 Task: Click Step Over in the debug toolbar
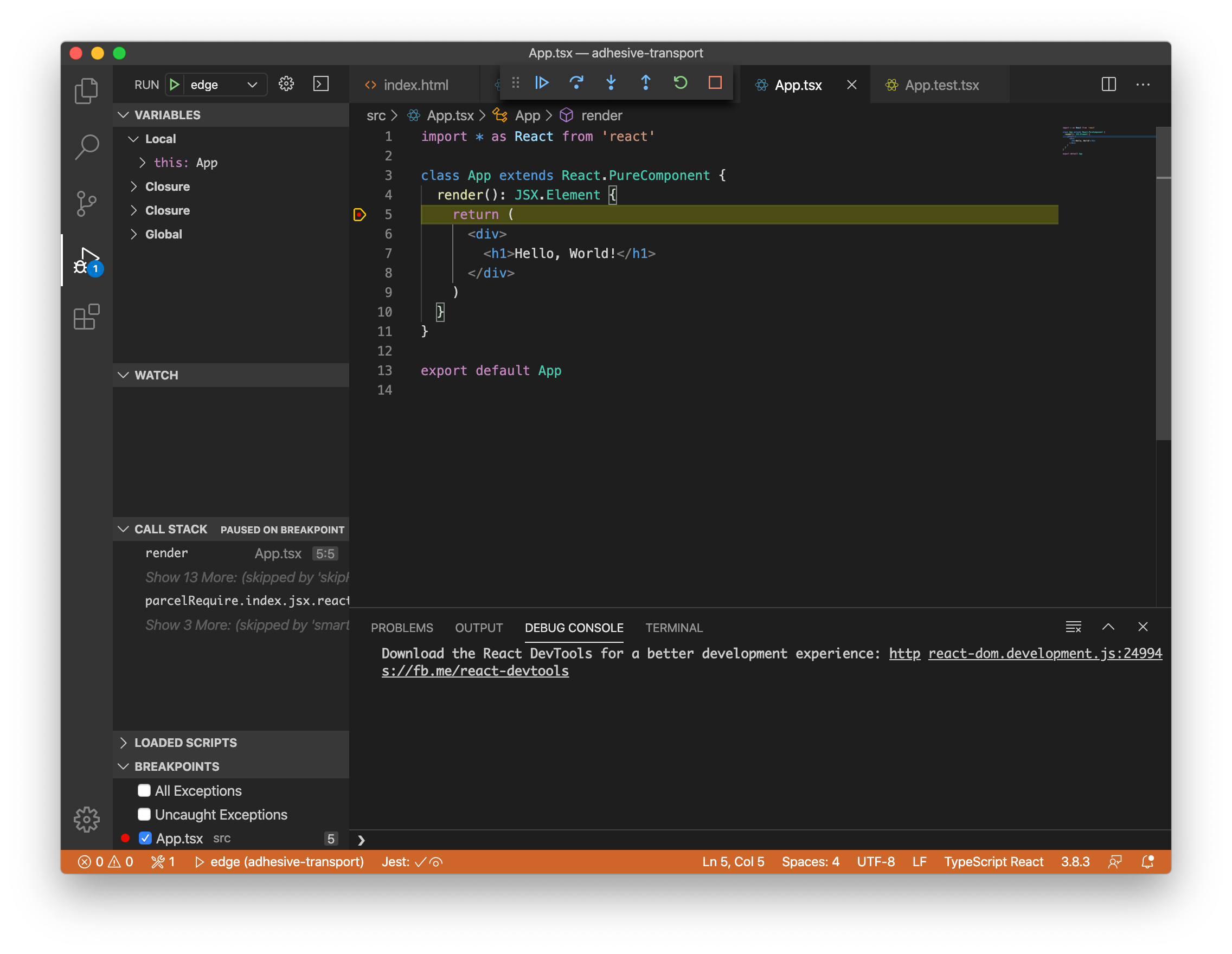tap(576, 82)
